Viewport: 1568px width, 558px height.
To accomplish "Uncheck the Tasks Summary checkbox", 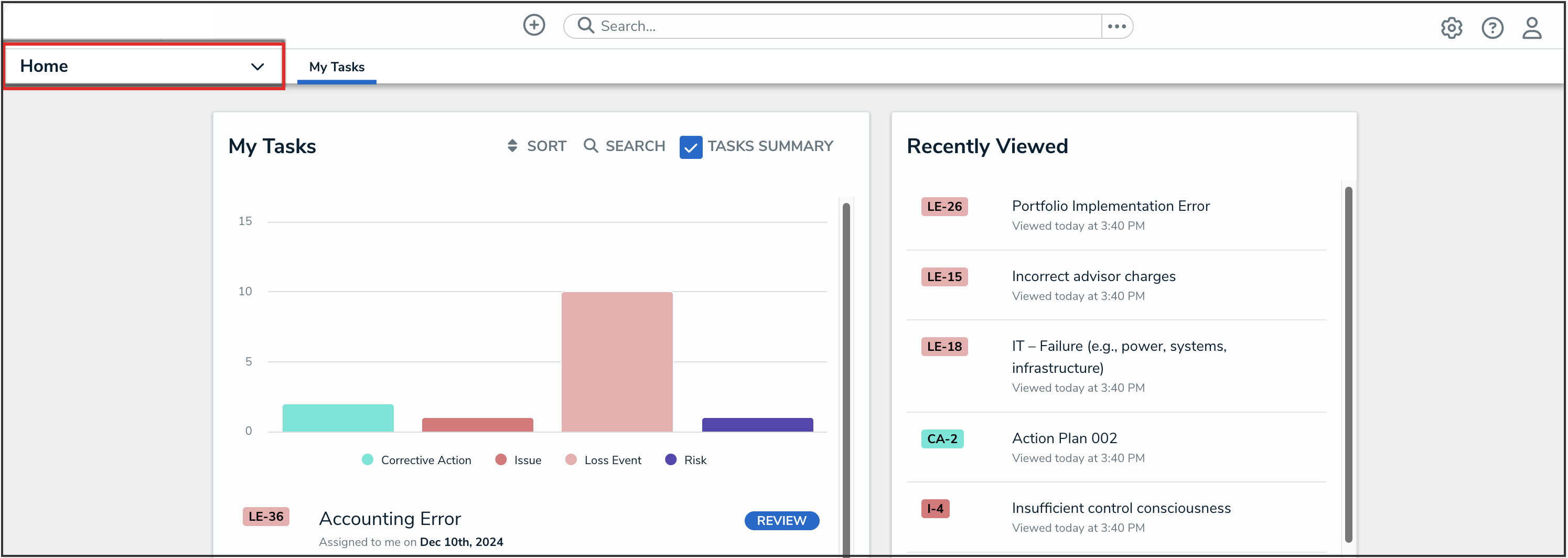I will pyautogui.click(x=690, y=147).
